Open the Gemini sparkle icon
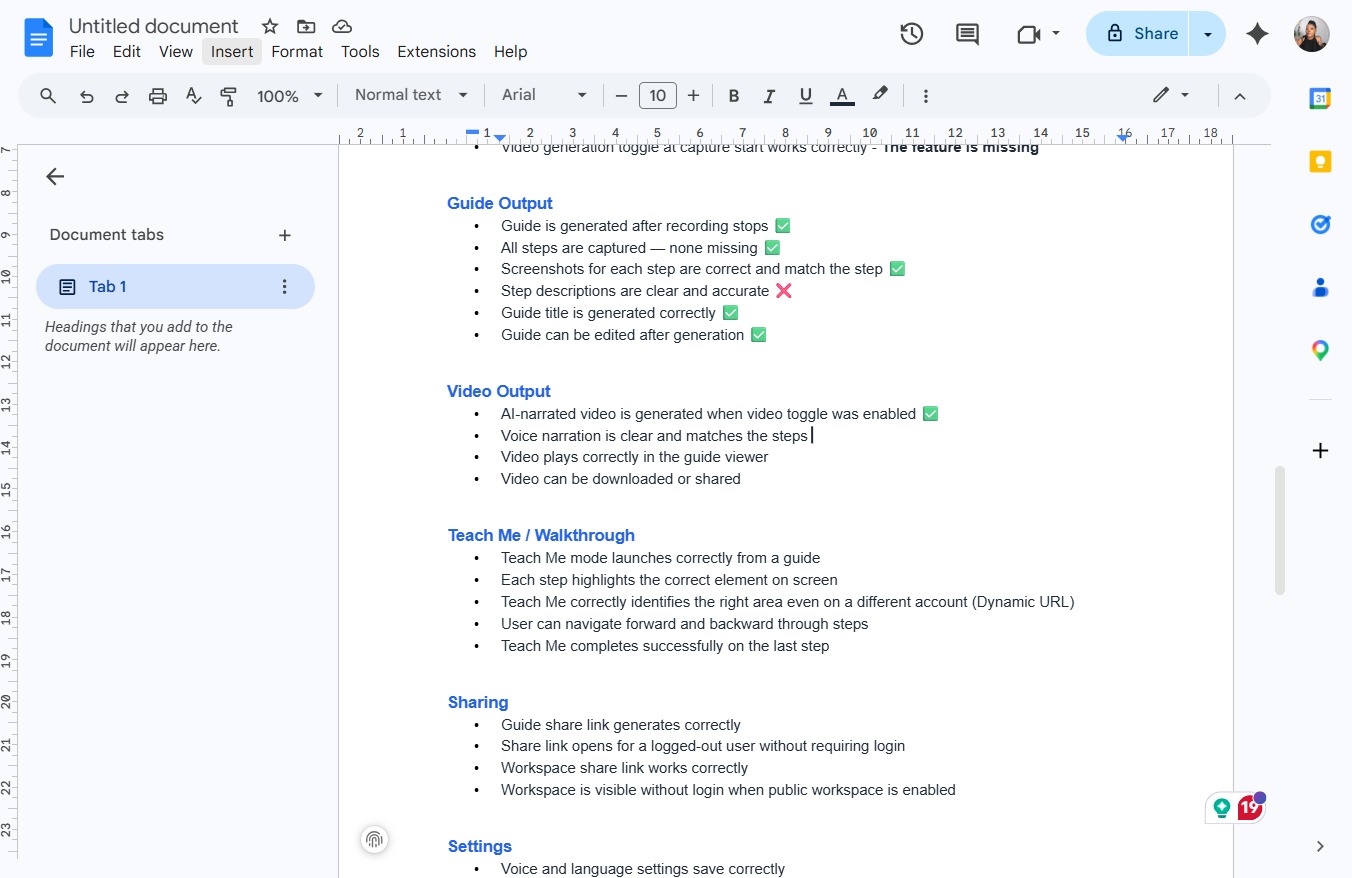 [x=1257, y=34]
